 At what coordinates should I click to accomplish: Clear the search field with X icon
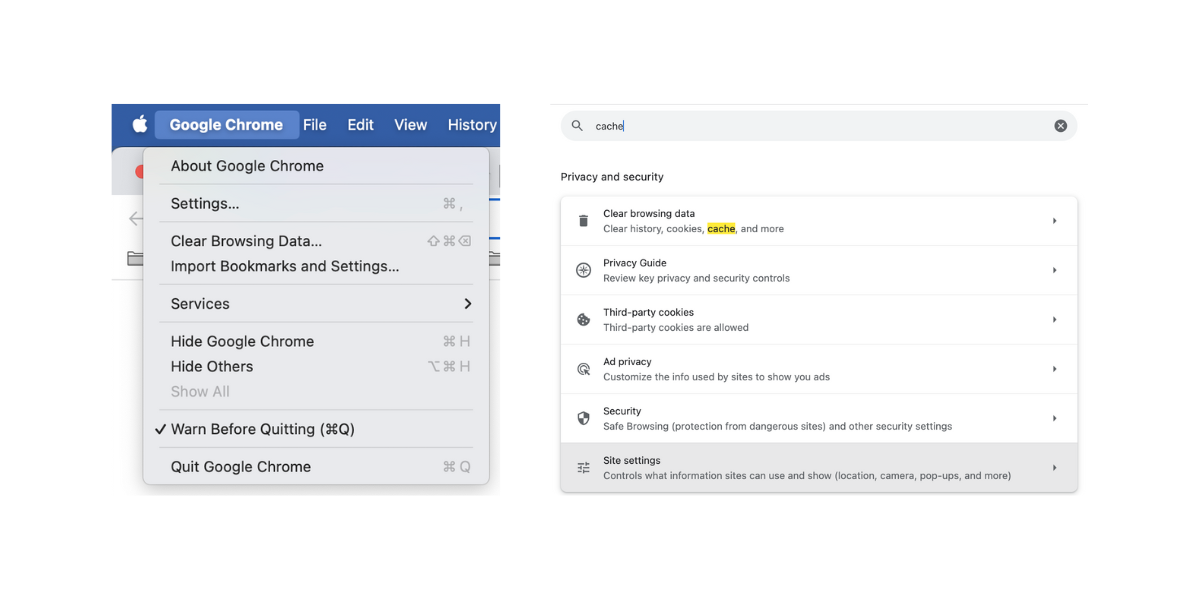(x=1060, y=126)
